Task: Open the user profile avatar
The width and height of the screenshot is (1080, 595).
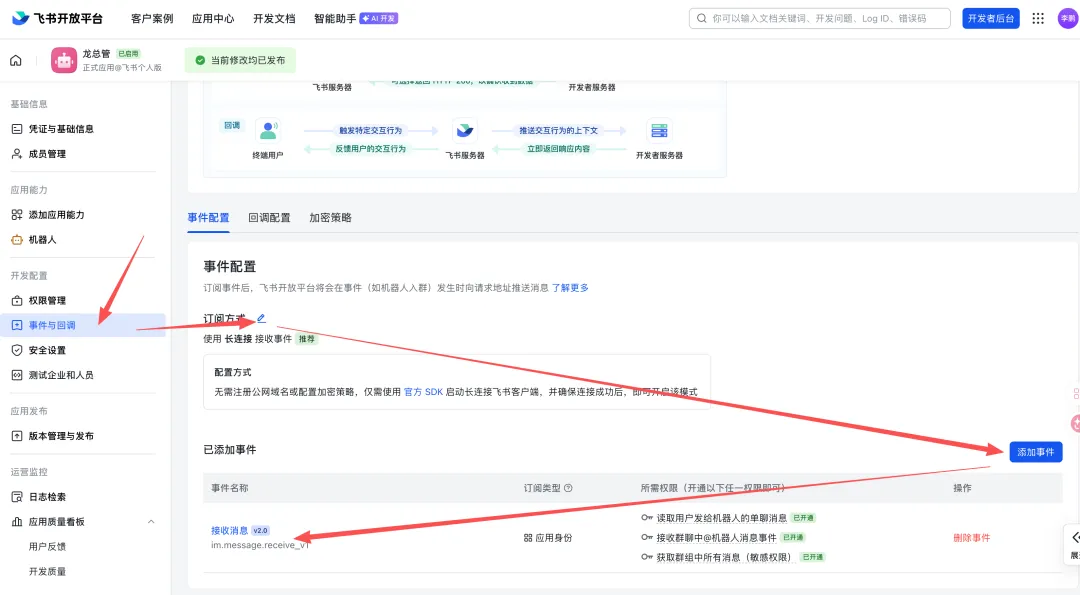Action: click(1068, 19)
